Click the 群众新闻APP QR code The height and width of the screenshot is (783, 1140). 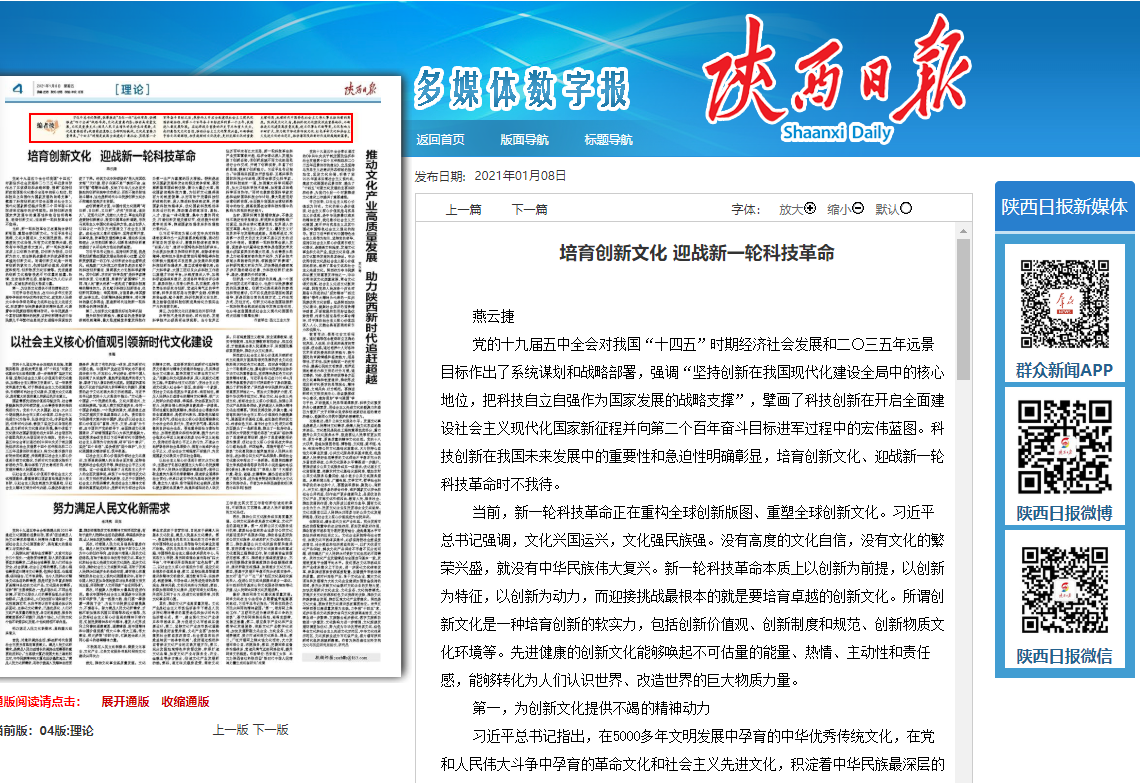point(1064,302)
